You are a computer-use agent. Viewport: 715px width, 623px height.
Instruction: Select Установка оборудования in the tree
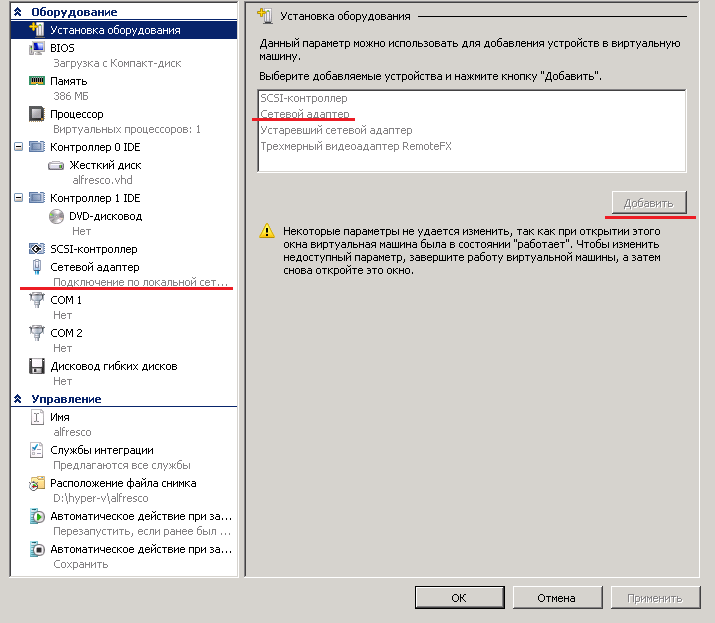tap(124, 30)
